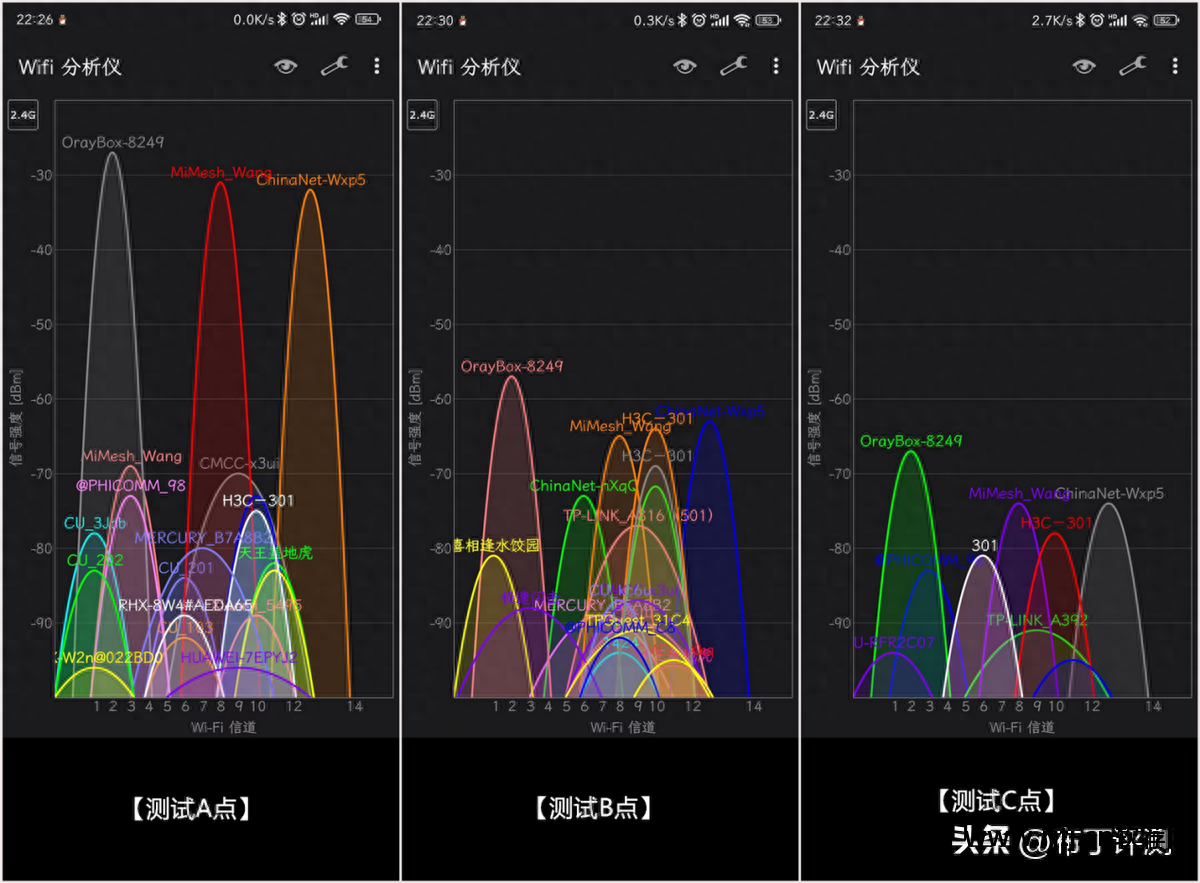Select grey ChinaNet-Wxp5 label at test point C
The height and width of the screenshot is (883, 1200).
pyautogui.click(x=1109, y=493)
